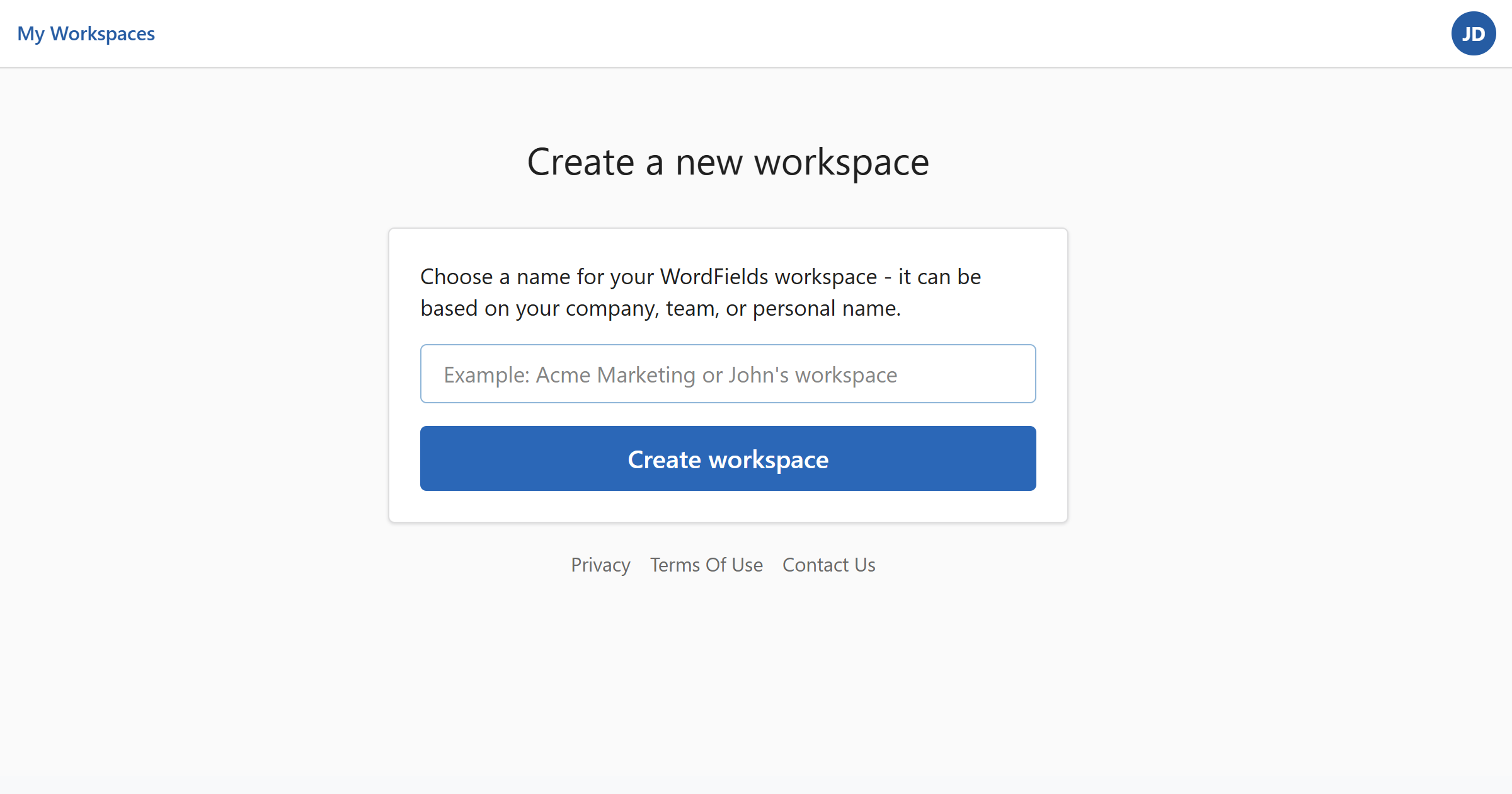The image size is (1512, 794).
Task: Open the Terms Of Use link
Action: pos(706,565)
